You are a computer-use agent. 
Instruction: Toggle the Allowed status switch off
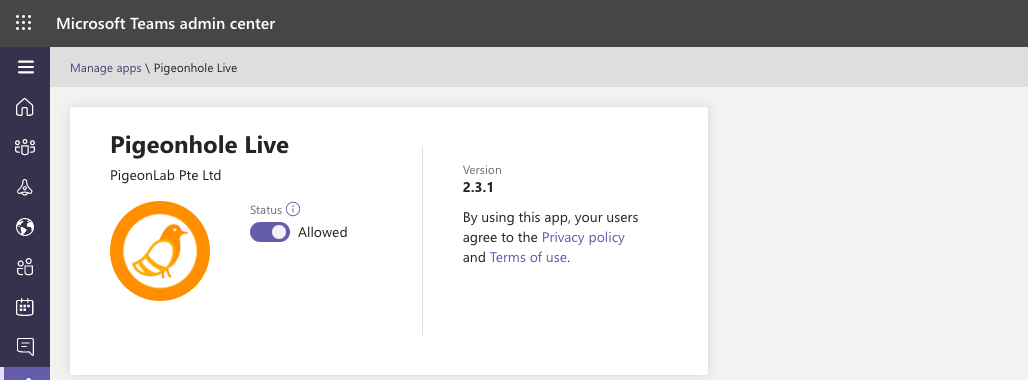(269, 232)
